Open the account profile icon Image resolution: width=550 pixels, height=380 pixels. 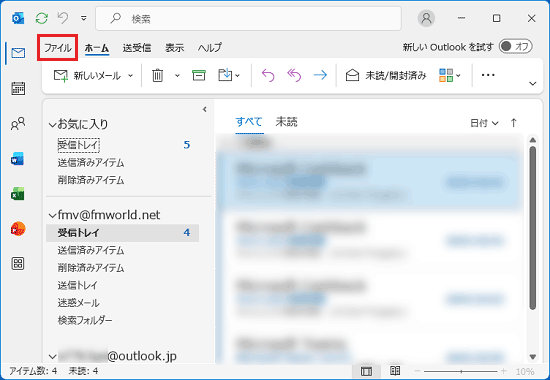[x=426, y=18]
